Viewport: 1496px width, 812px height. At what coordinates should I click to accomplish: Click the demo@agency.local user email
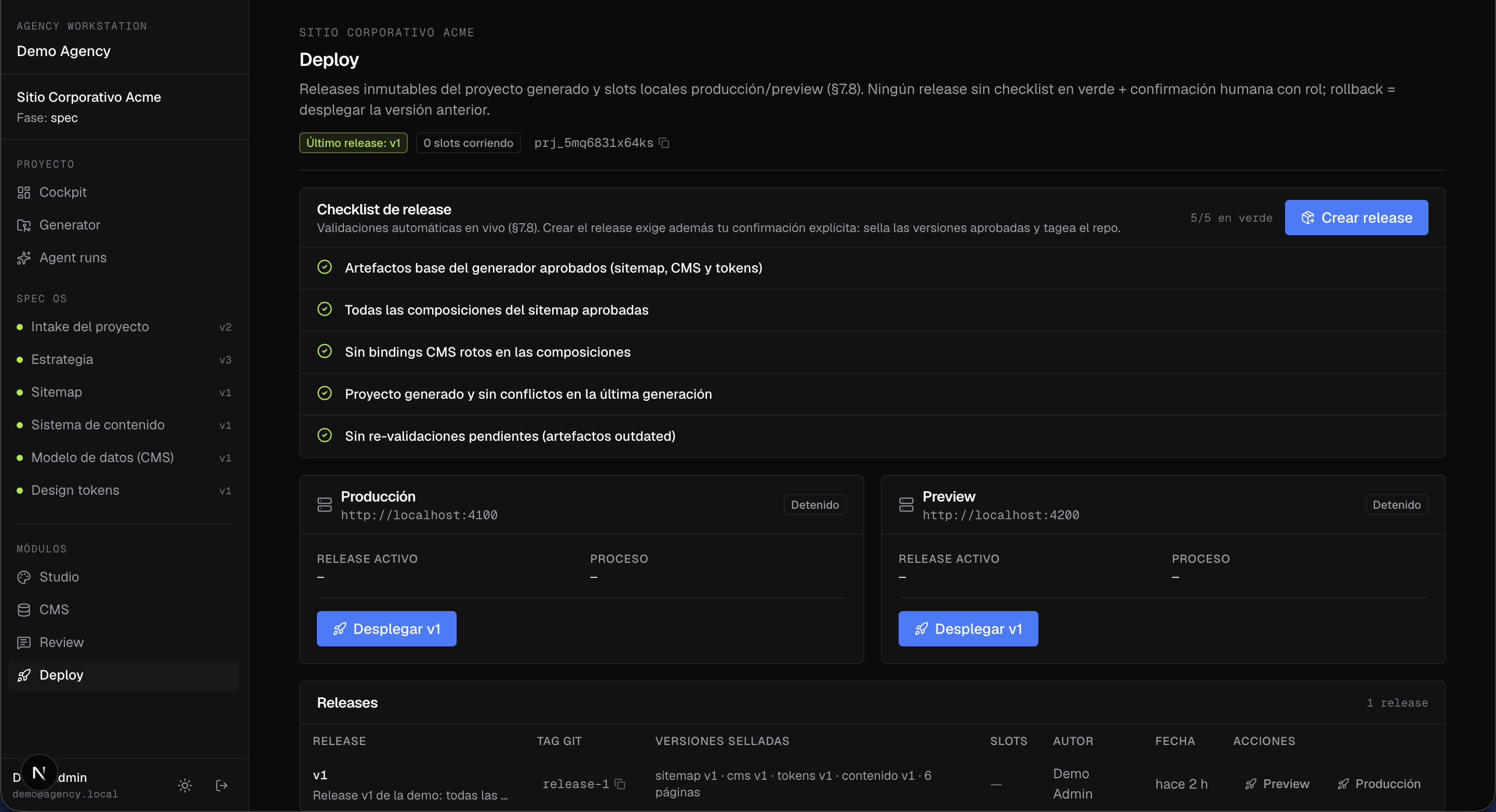coord(65,794)
